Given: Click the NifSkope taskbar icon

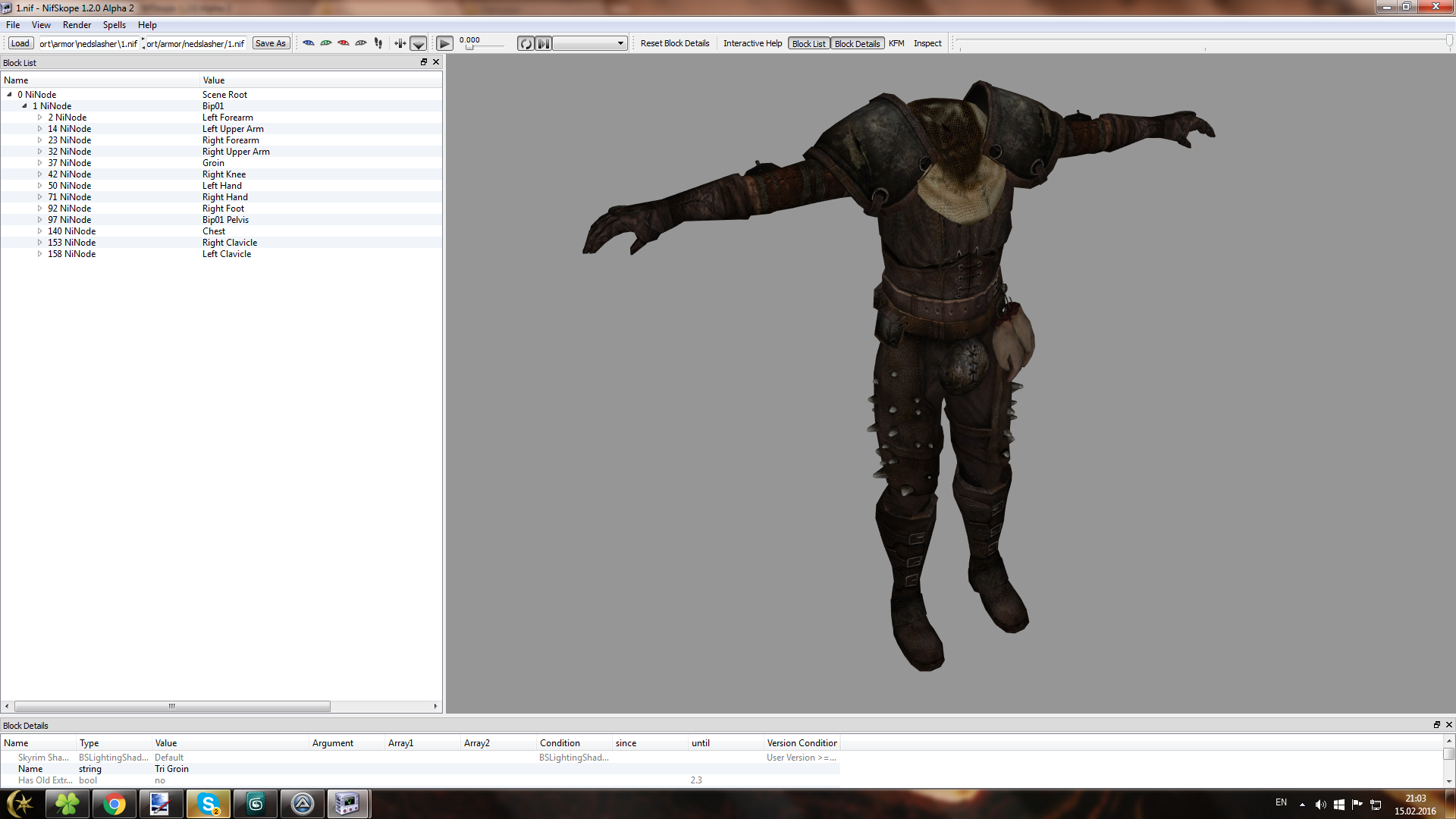Looking at the screenshot, I should pyautogui.click(x=348, y=804).
